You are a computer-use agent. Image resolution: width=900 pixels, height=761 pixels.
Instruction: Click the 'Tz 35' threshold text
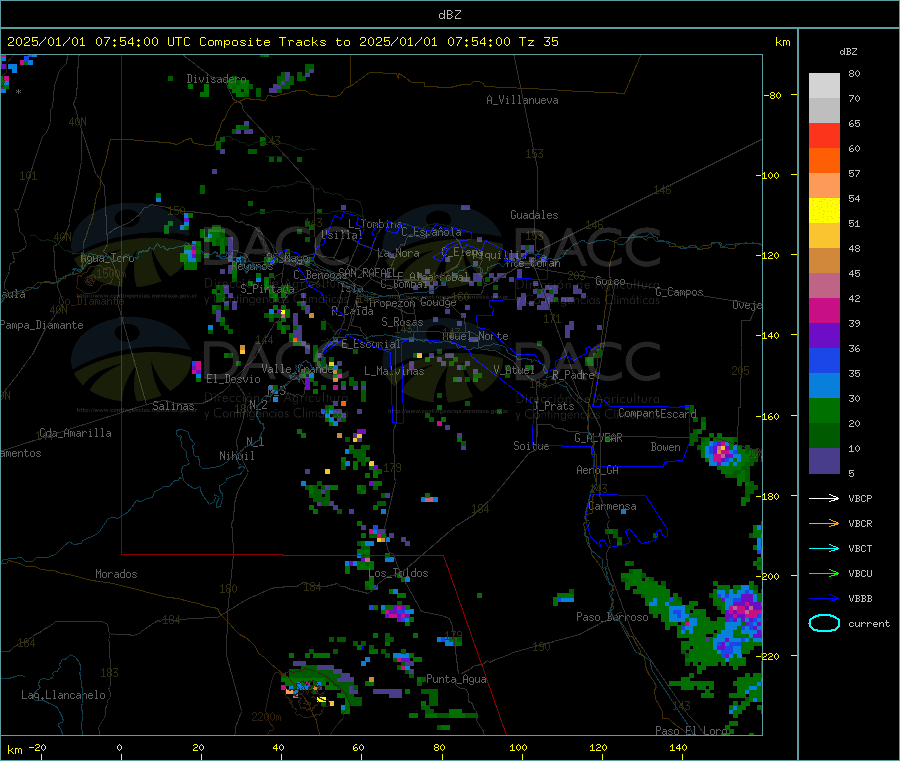click(x=538, y=42)
